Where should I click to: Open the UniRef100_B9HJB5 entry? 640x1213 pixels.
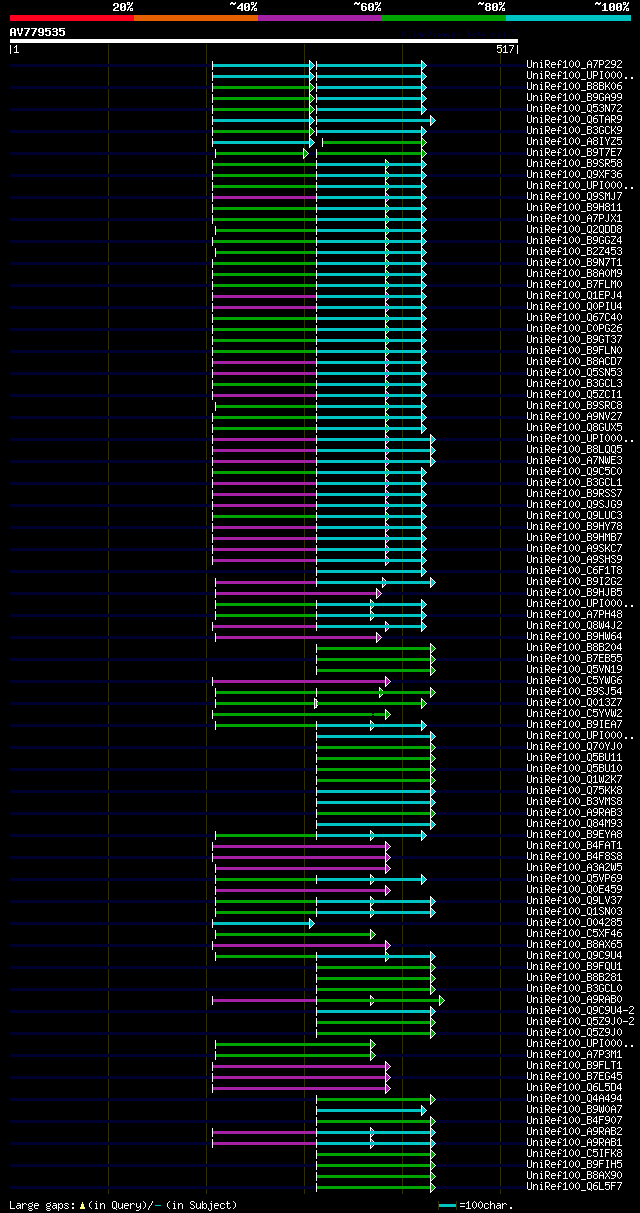pos(576,592)
